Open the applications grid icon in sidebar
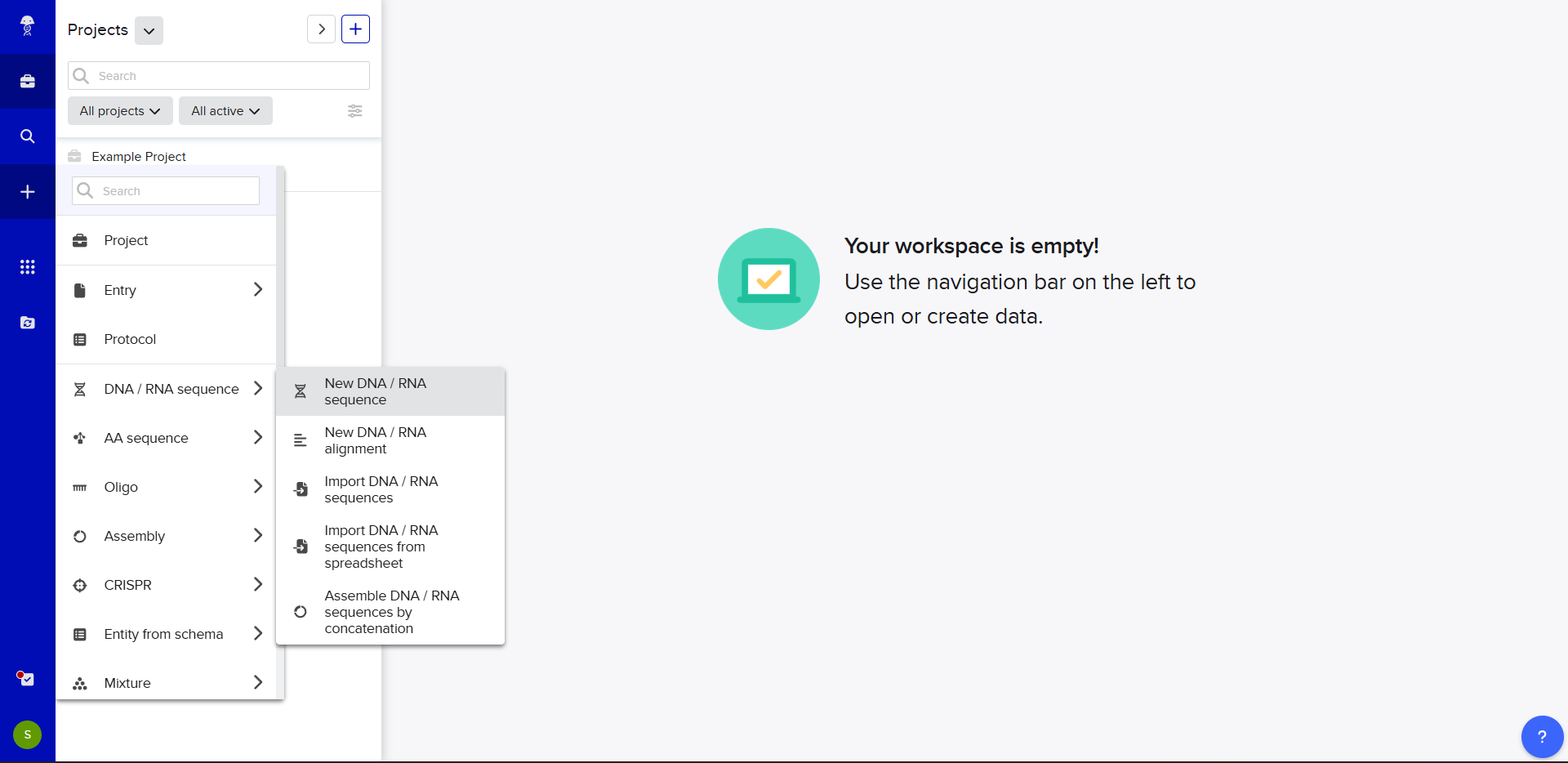This screenshot has width=1568, height=763. pos(27,267)
